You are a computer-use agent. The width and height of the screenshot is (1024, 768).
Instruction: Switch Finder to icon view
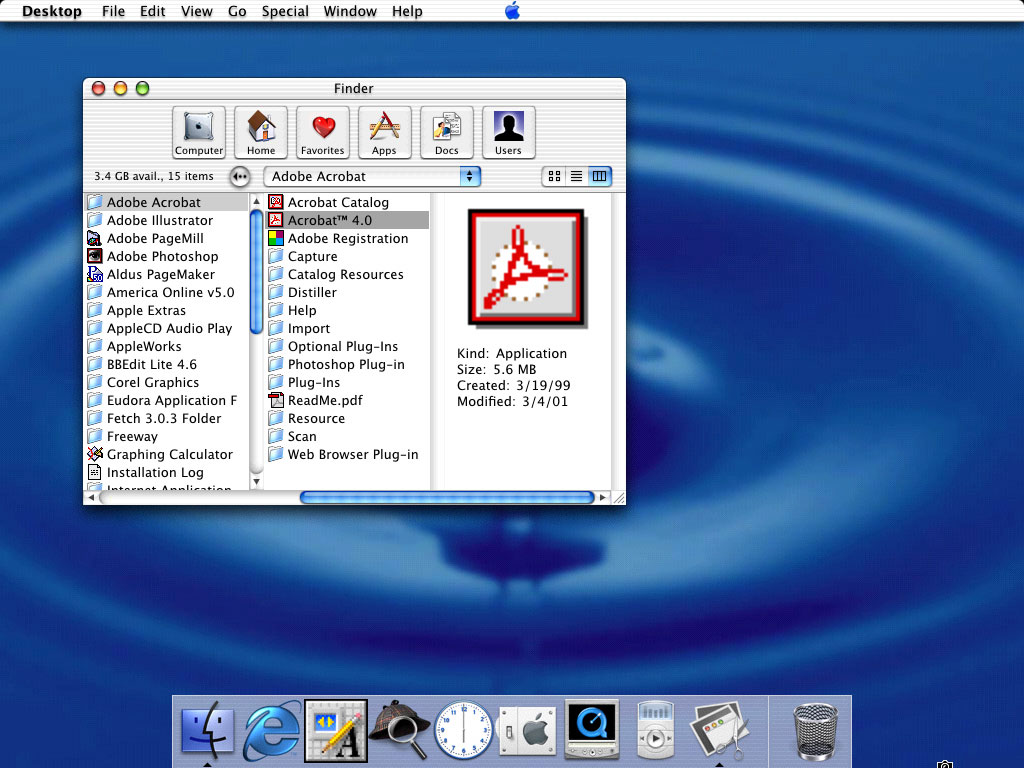(x=554, y=176)
